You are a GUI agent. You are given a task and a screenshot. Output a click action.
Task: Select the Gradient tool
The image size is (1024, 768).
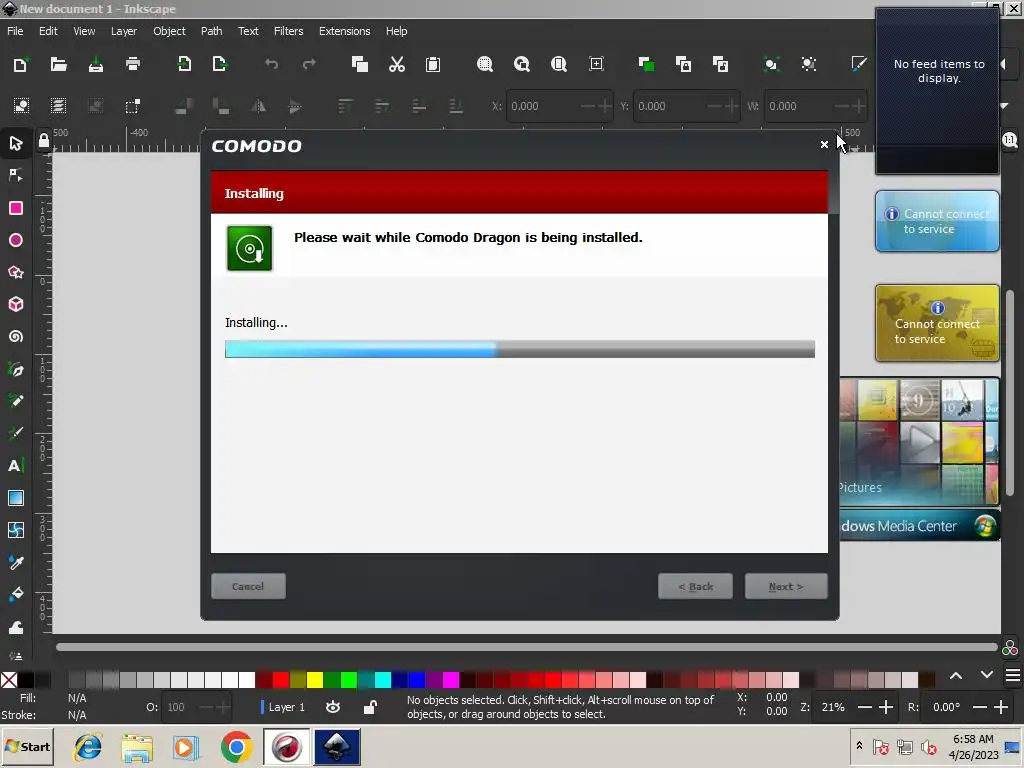pos(16,498)
